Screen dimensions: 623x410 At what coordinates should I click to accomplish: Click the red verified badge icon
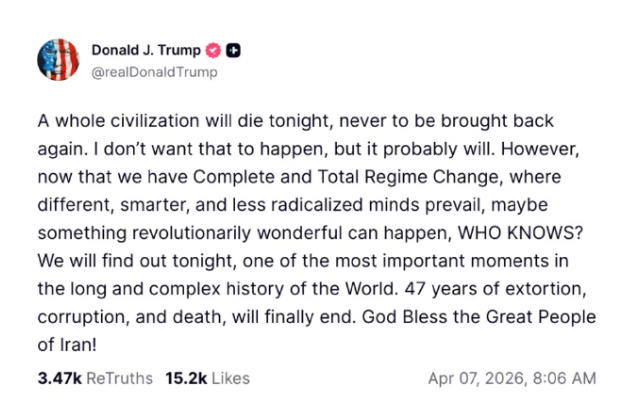tap(212, 50)
